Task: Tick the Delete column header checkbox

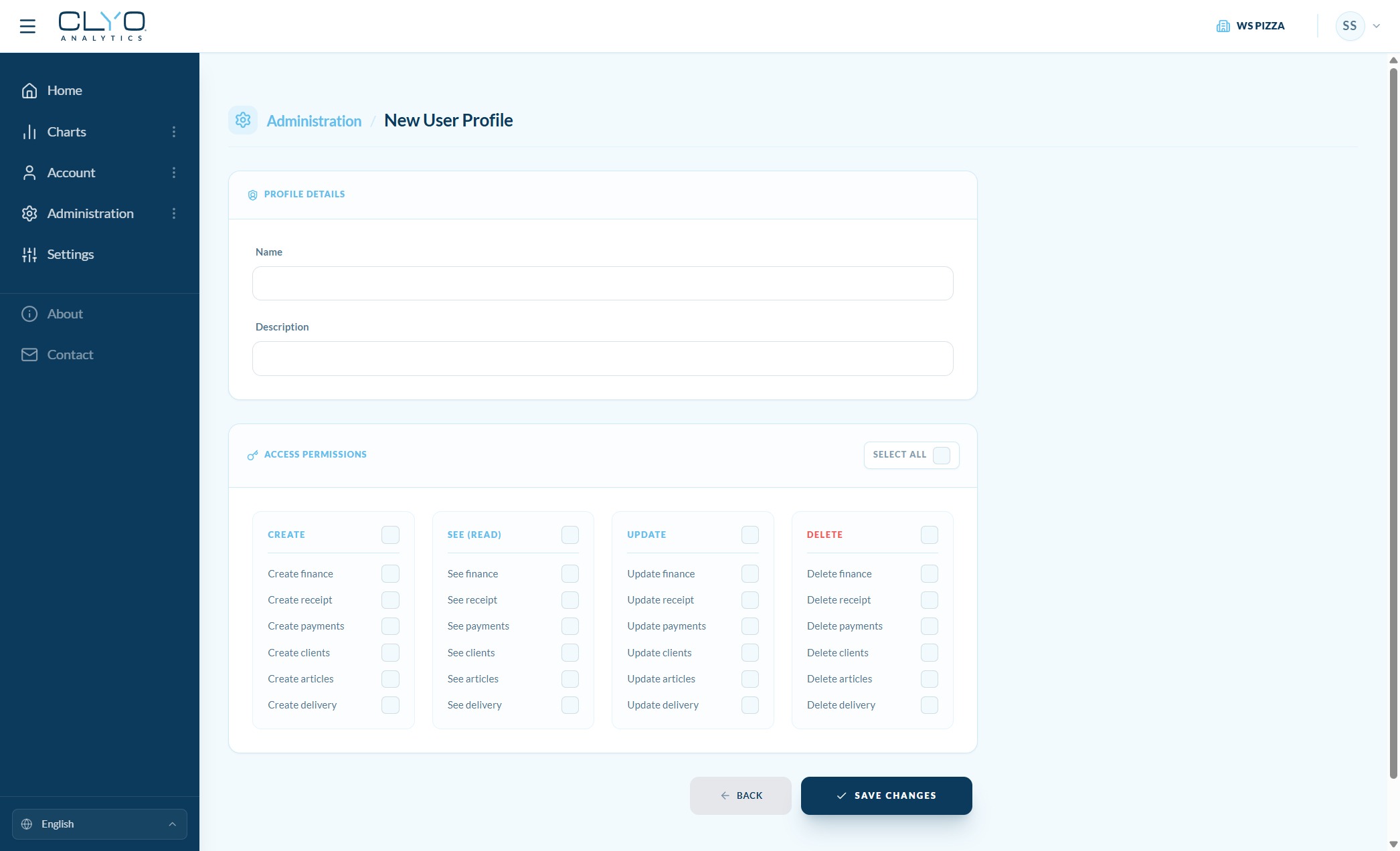Action: click(x=929, y=535)
